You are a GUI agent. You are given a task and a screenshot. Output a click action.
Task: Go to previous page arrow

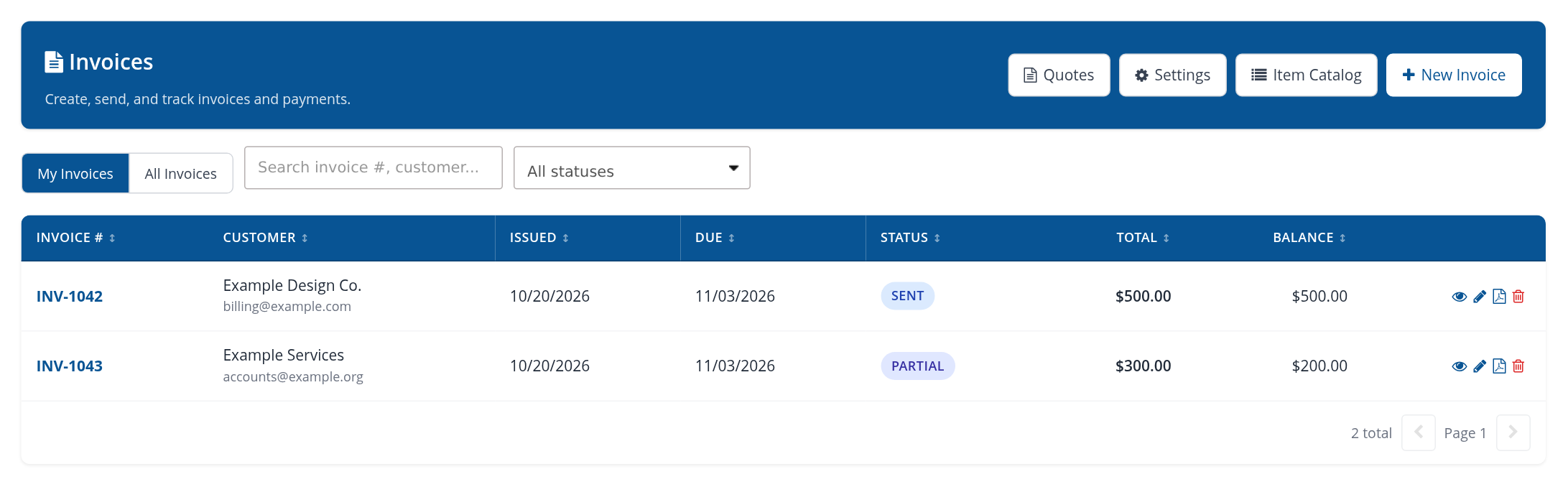[x=1419, y=432]
